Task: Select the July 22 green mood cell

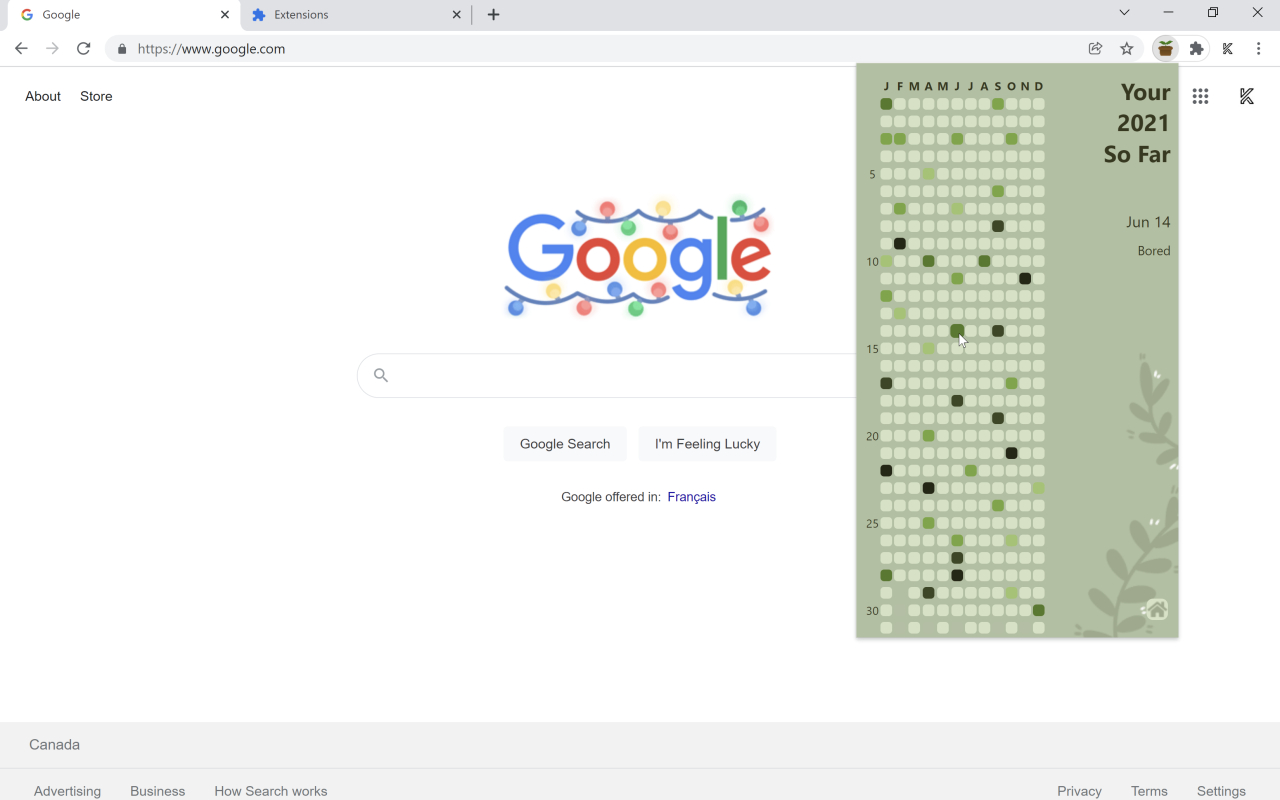Action: click(x=971, y=470)
